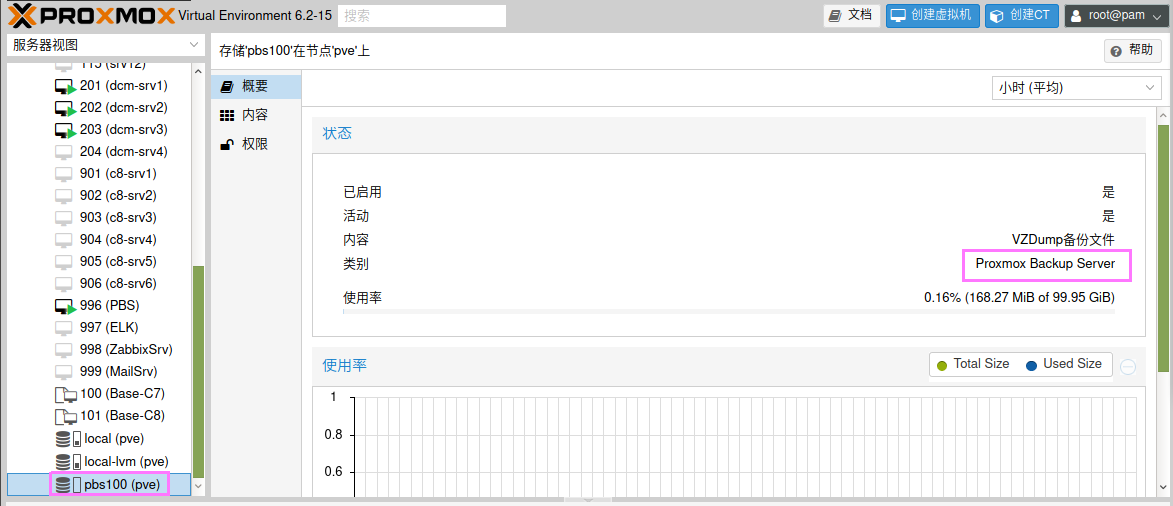Click the storage icon for local-lvm (pve)
The width and height of the screenshot is (1173, 506).
pyautogui.click(x=68, y=461)
